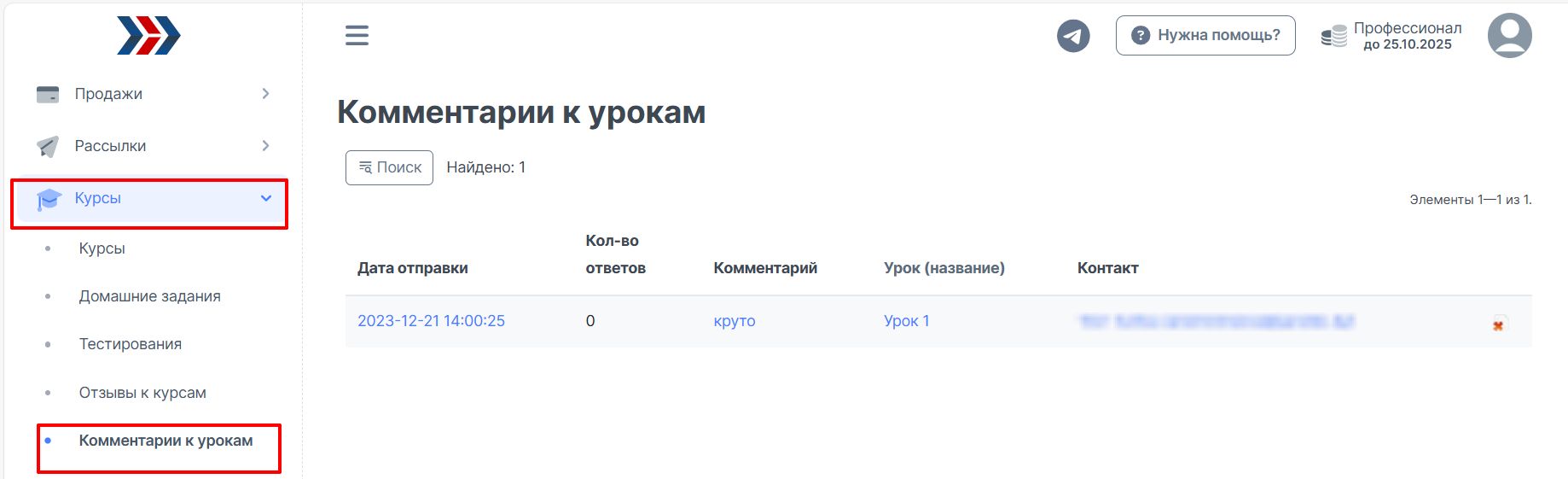Open the comment dated 2023-12-21 14:00:25
1568x479 pixels.
click(431, 321)
